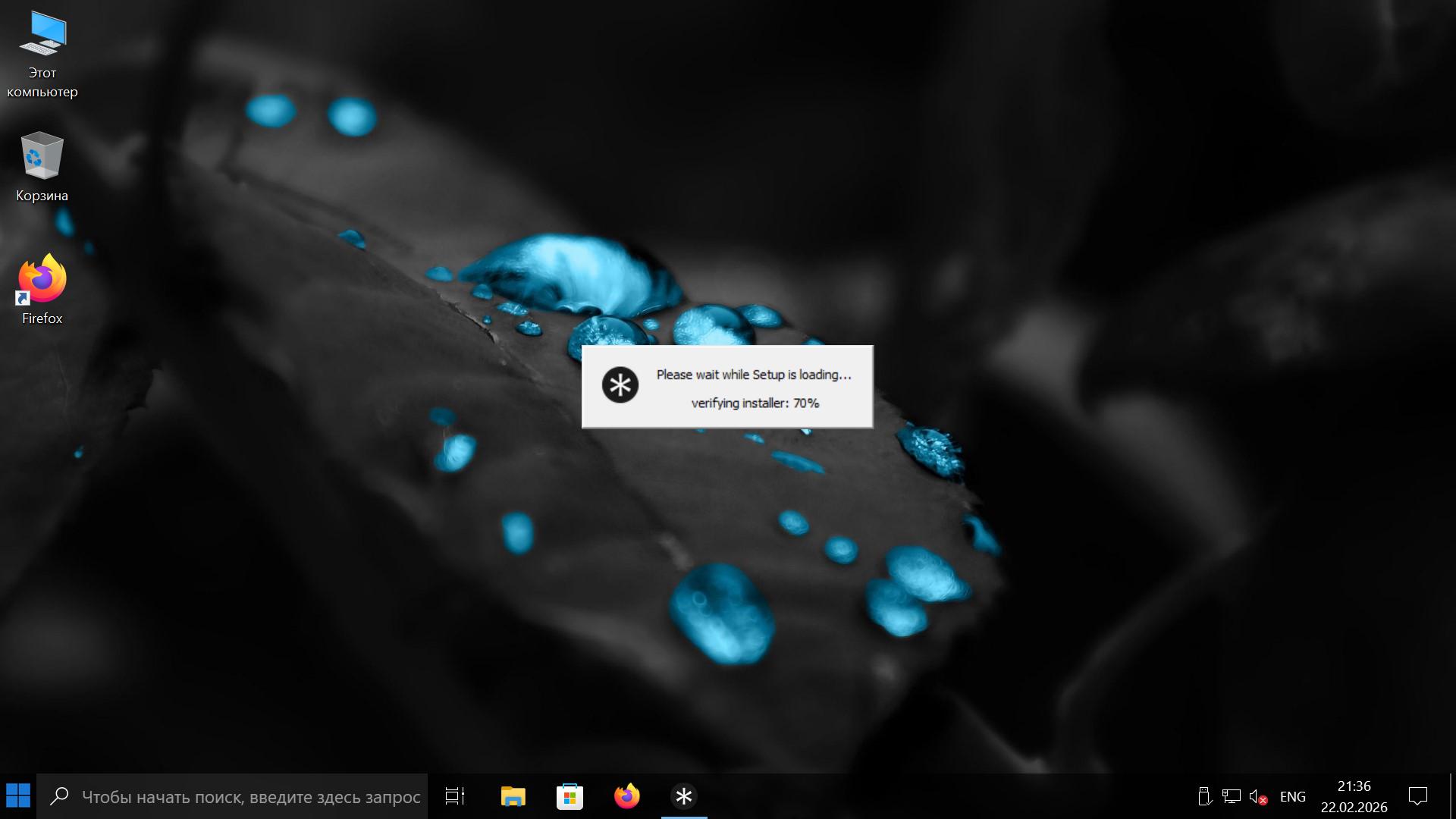The width and height of the screenshot is (1456, 819).
Task: Open Task View from the taskbar
Action: click(455, 796)
